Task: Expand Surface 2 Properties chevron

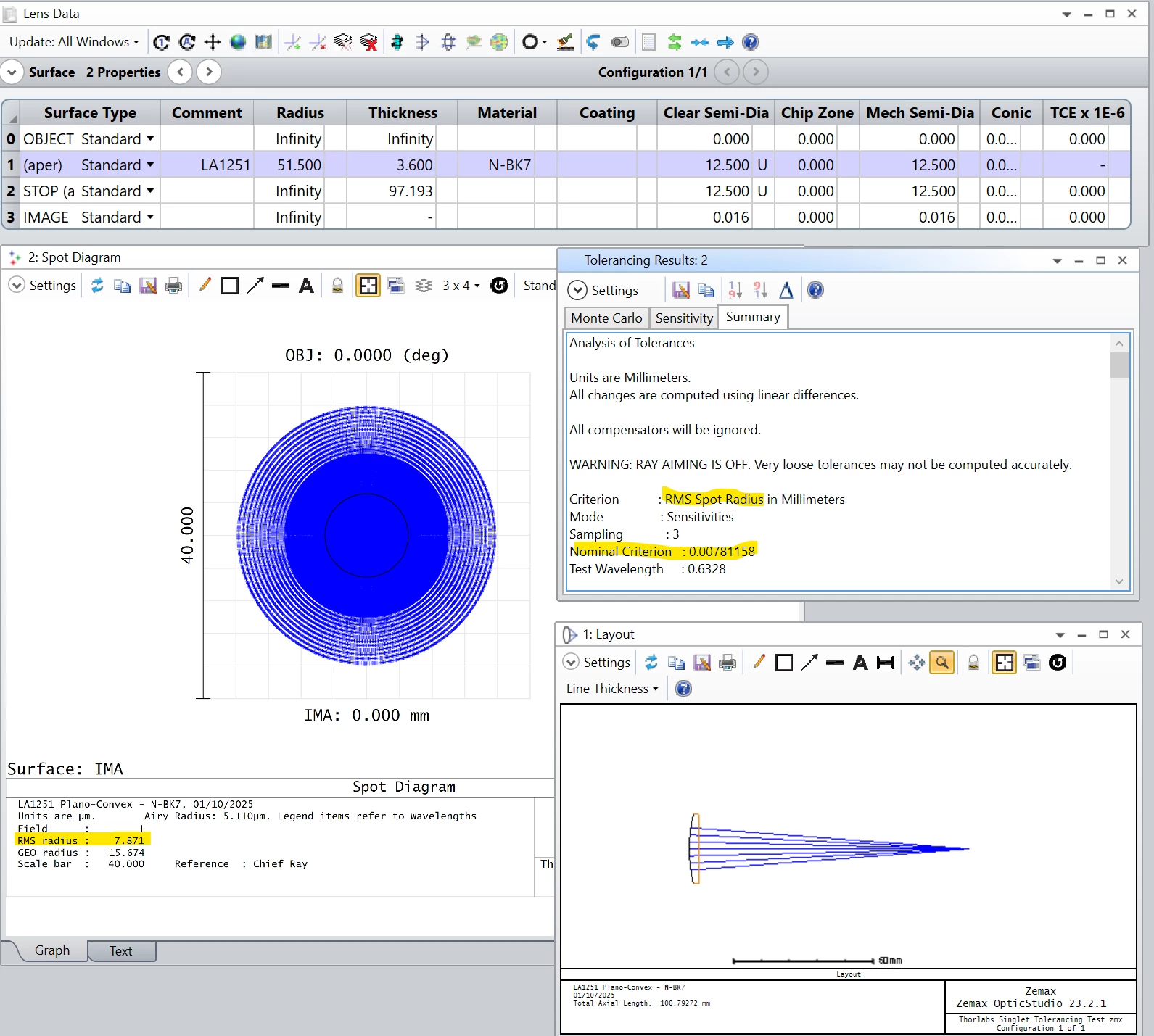Action: point(12,72)
